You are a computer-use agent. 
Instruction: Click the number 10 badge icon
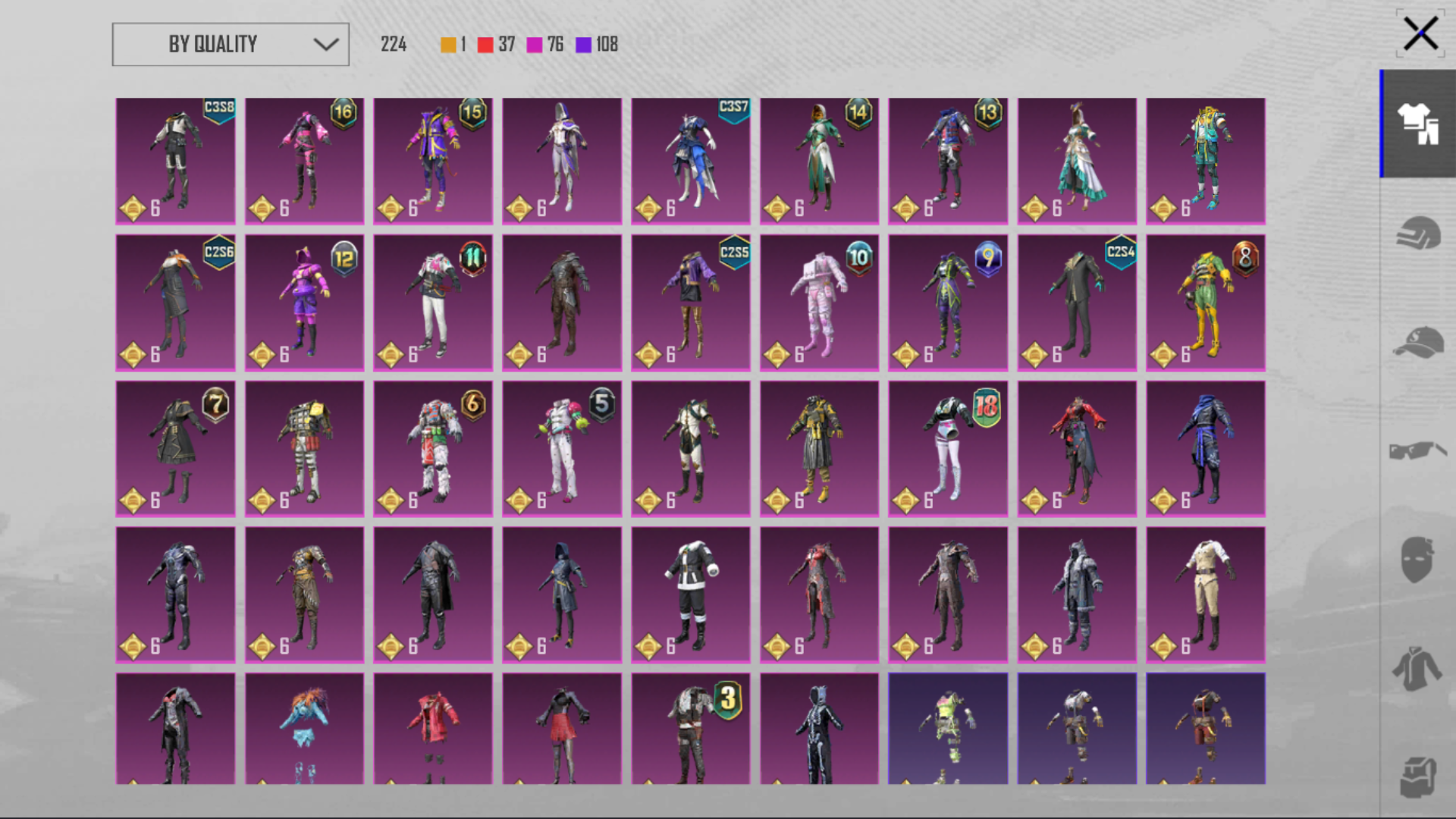pos(858,258)
